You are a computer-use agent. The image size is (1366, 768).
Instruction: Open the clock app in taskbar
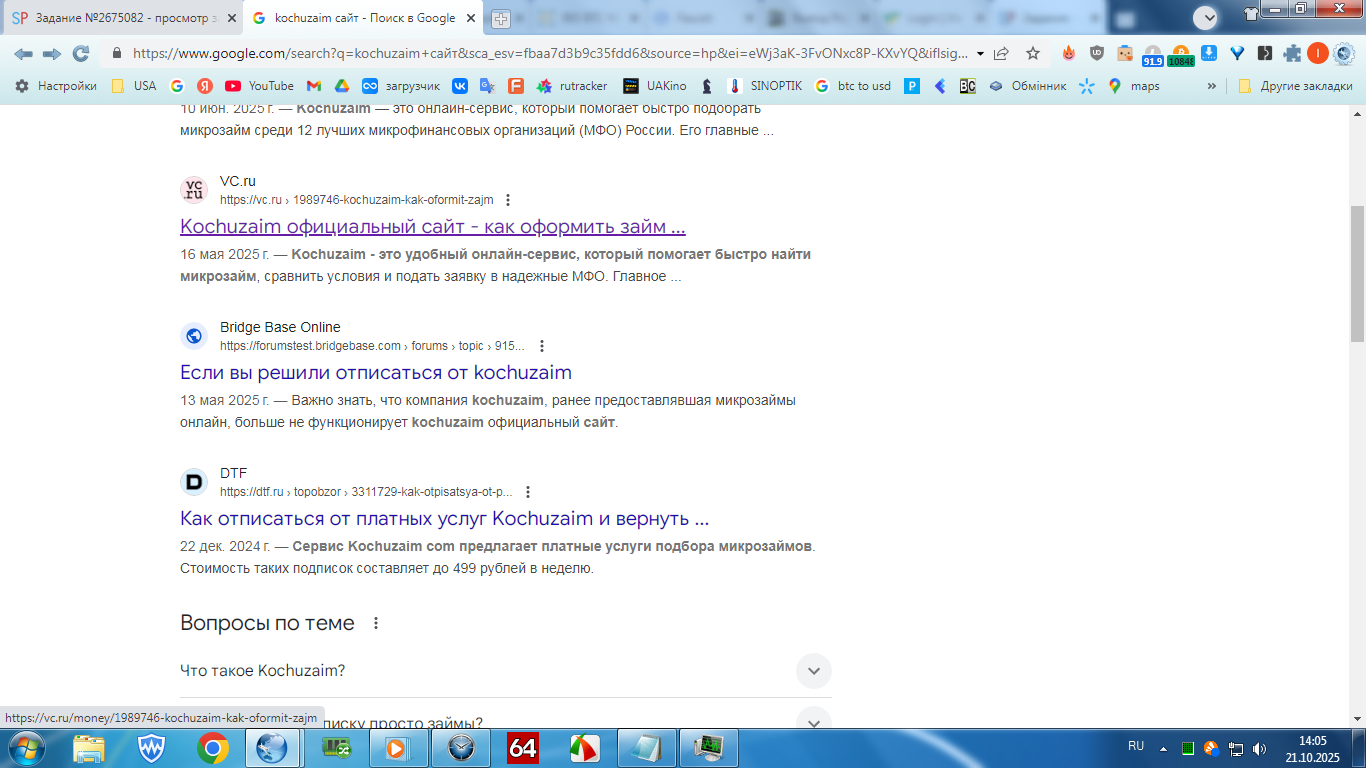coord(461,748)
